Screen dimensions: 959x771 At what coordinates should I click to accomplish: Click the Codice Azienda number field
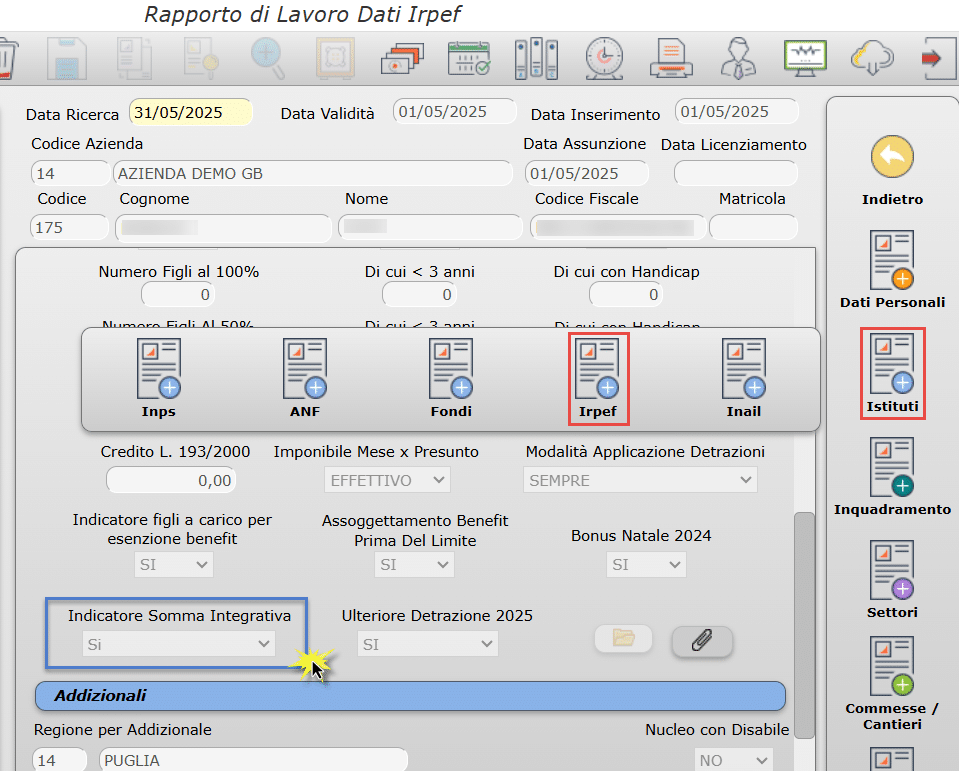70,173
